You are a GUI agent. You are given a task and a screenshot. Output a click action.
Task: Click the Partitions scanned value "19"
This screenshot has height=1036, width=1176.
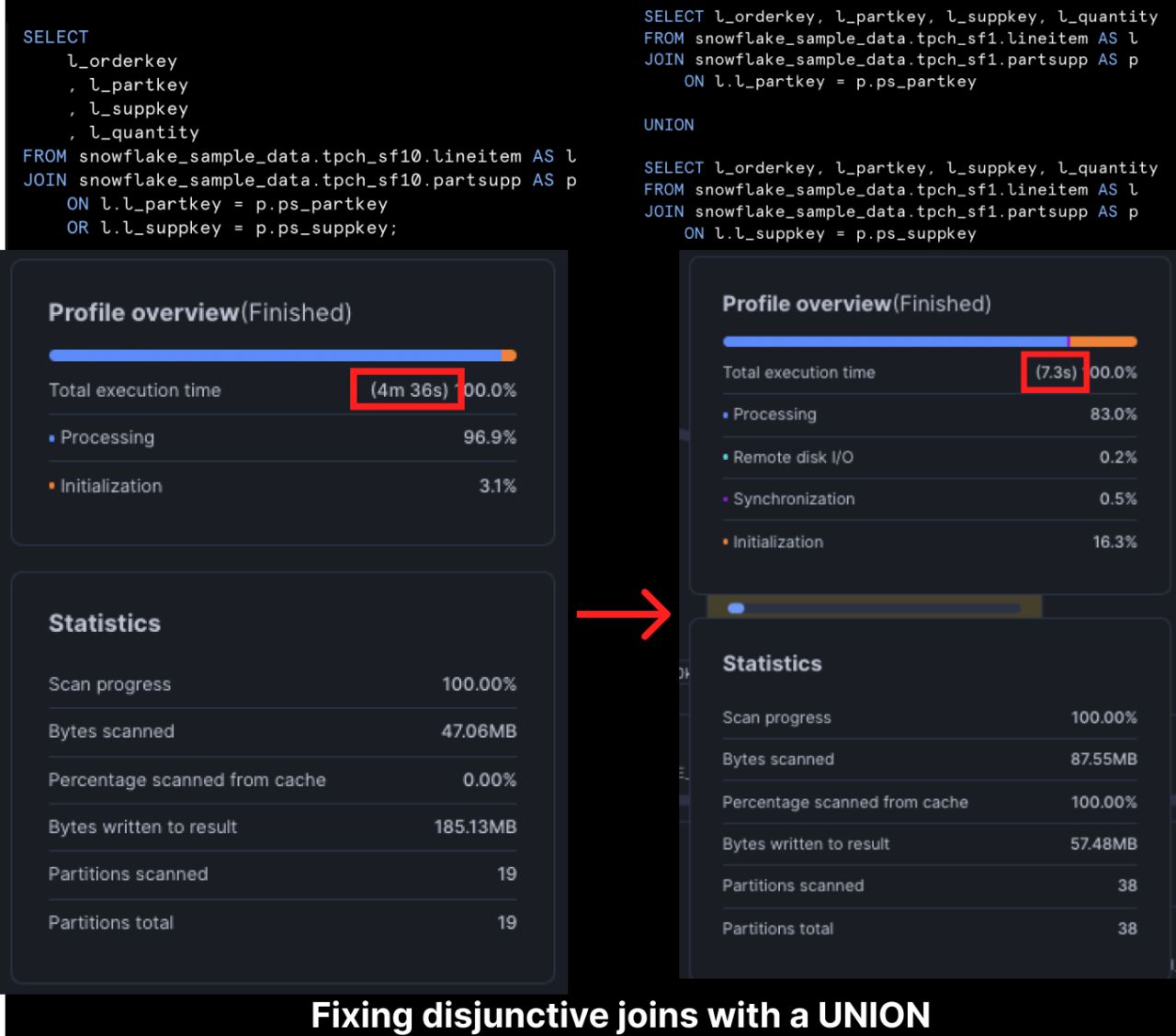pyautogui.click(x=507, y=873)
